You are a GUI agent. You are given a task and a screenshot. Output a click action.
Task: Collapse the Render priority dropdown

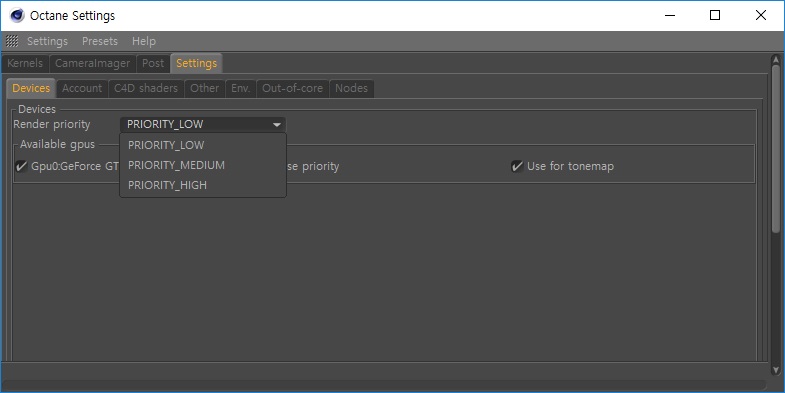(203, 124)
